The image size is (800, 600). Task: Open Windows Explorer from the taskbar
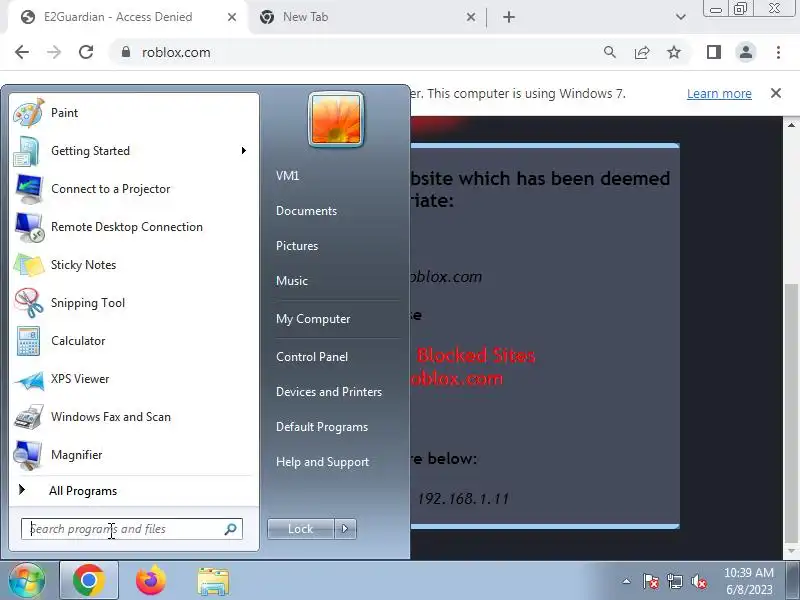tap(213, 581)
